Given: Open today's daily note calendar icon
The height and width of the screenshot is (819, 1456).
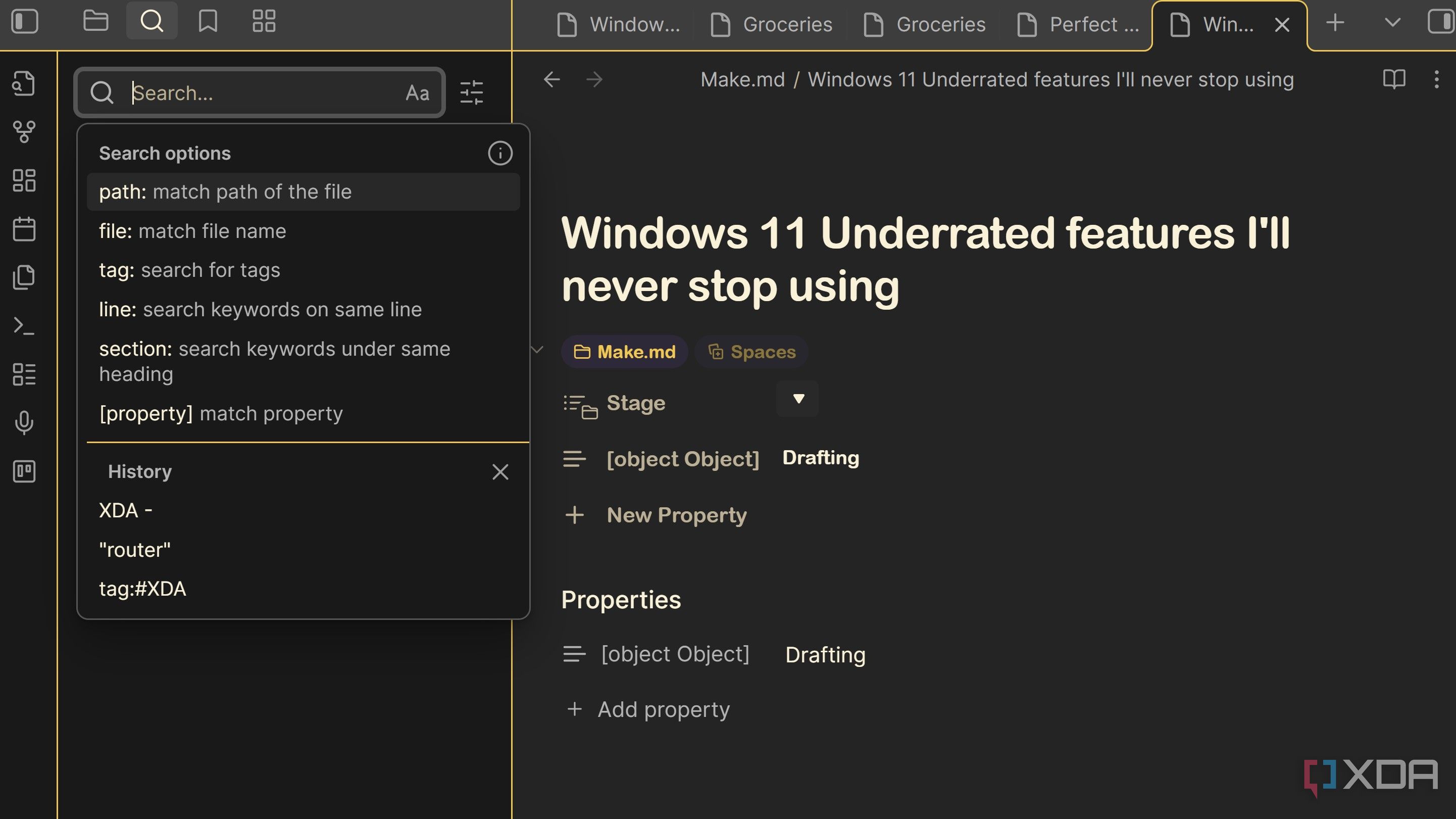Looking at the screenshot, I should pyautogui.click(x=24, y=229).
